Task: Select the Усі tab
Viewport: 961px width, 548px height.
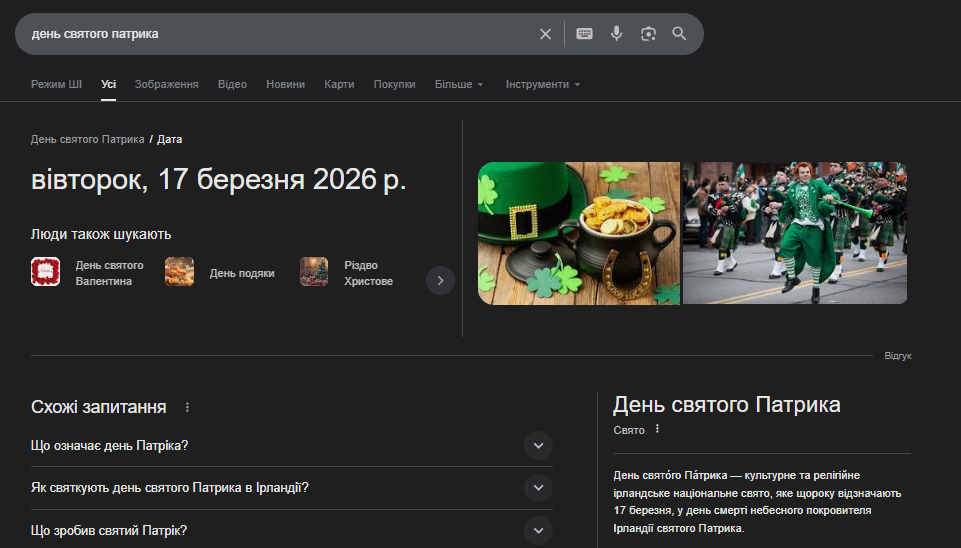Action: click(108, 85)
